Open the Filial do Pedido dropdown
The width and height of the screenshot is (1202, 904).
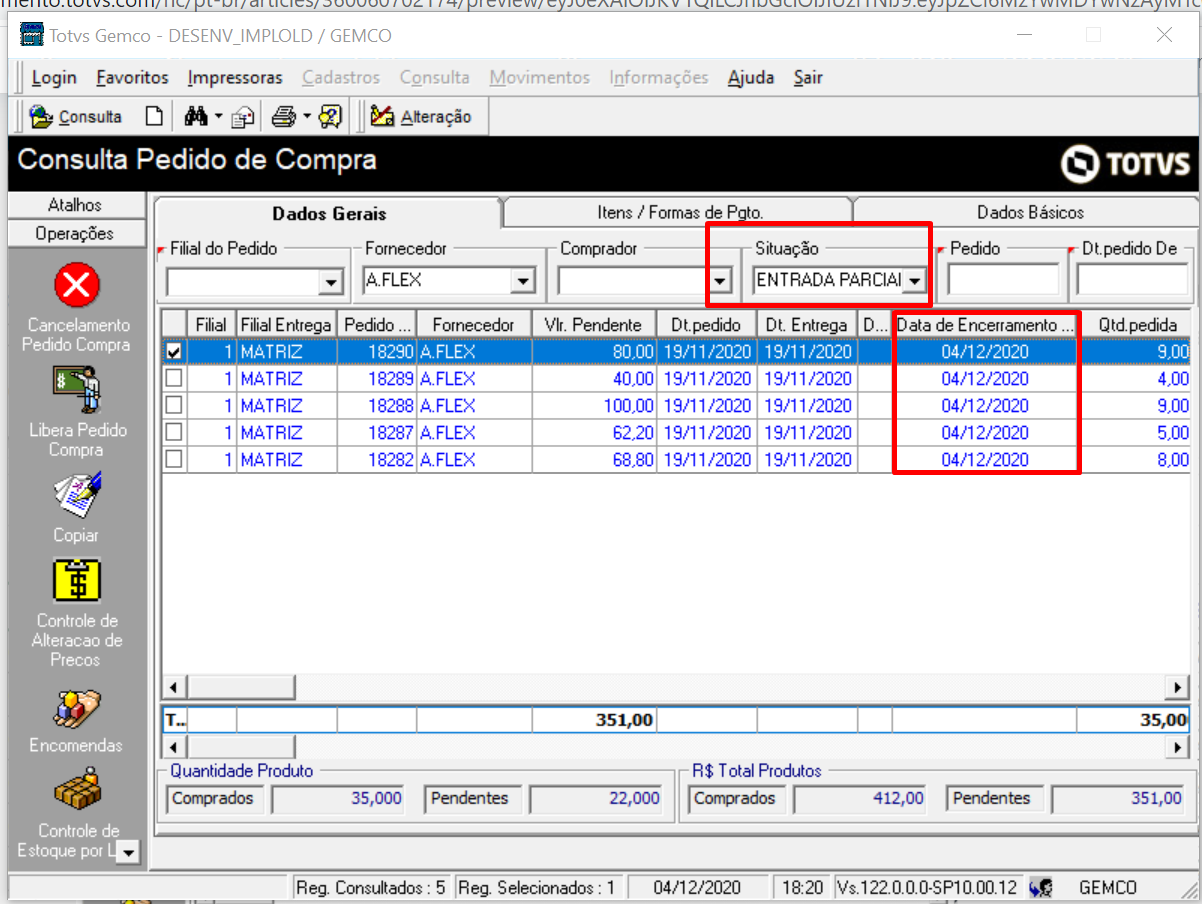tap(331, 282)
